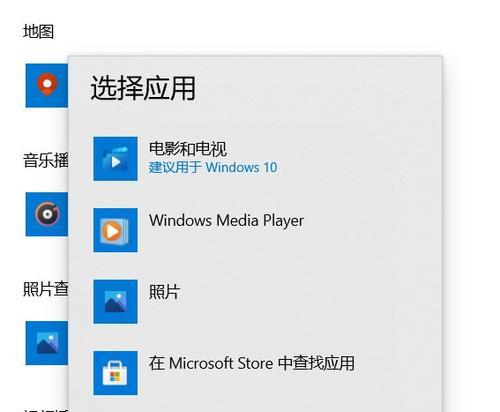Choose the Windows Media Player icon
Screen dimensions: 500x412
pyautogui.click(x=115, y=230)
